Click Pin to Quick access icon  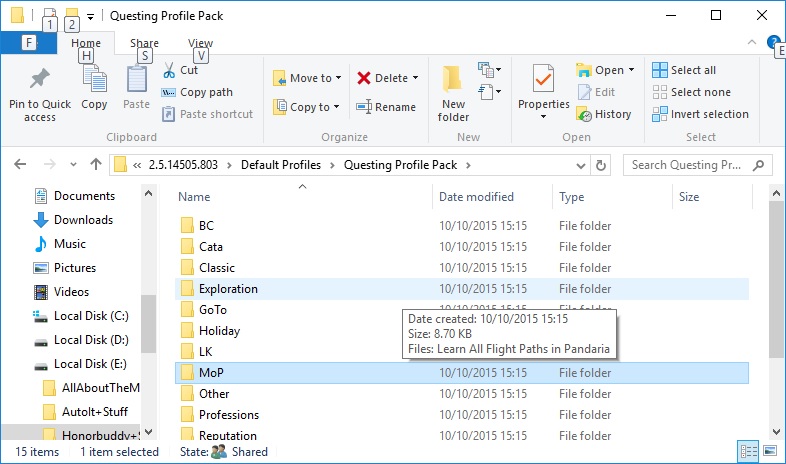40,80
